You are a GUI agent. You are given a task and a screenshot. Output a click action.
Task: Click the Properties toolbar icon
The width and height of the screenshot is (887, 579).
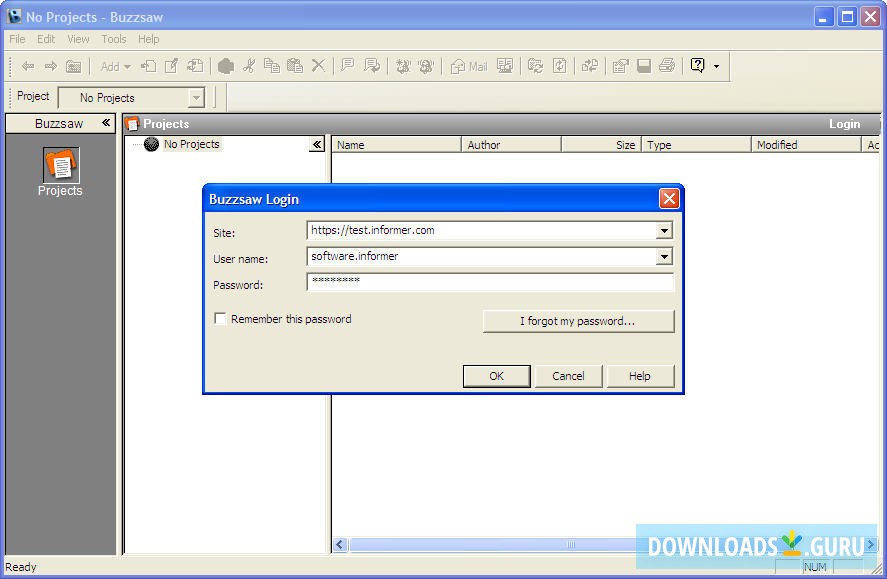pyautogui.click(x=621, y=66)
